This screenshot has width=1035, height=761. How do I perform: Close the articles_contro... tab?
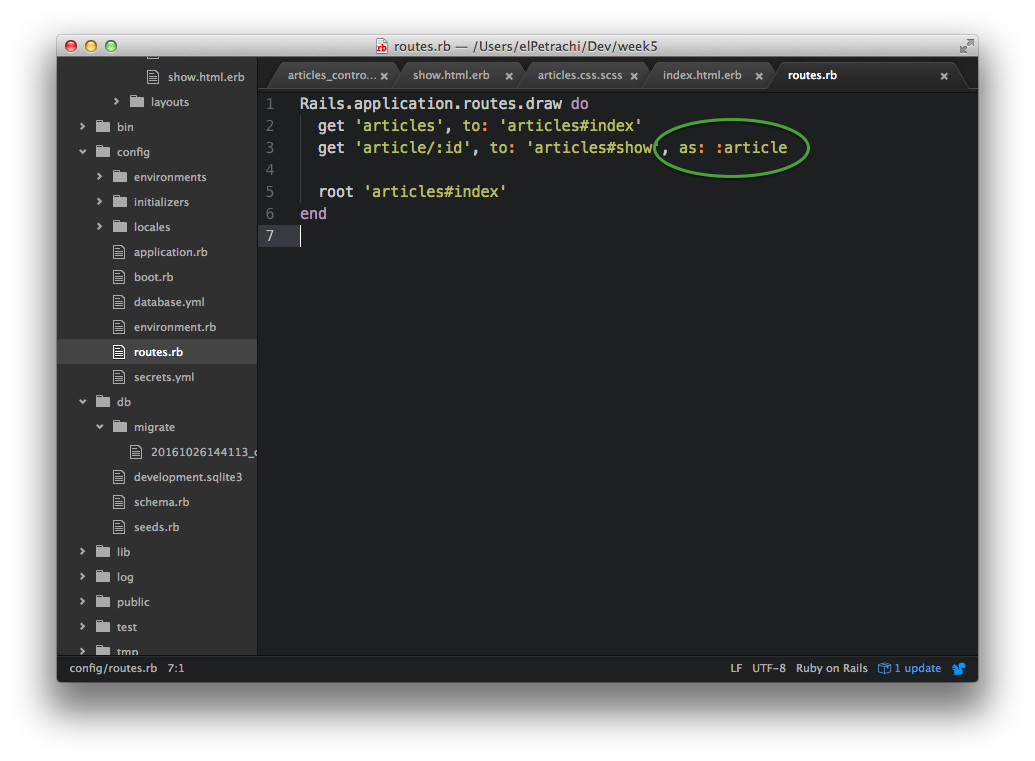(384, 76)
